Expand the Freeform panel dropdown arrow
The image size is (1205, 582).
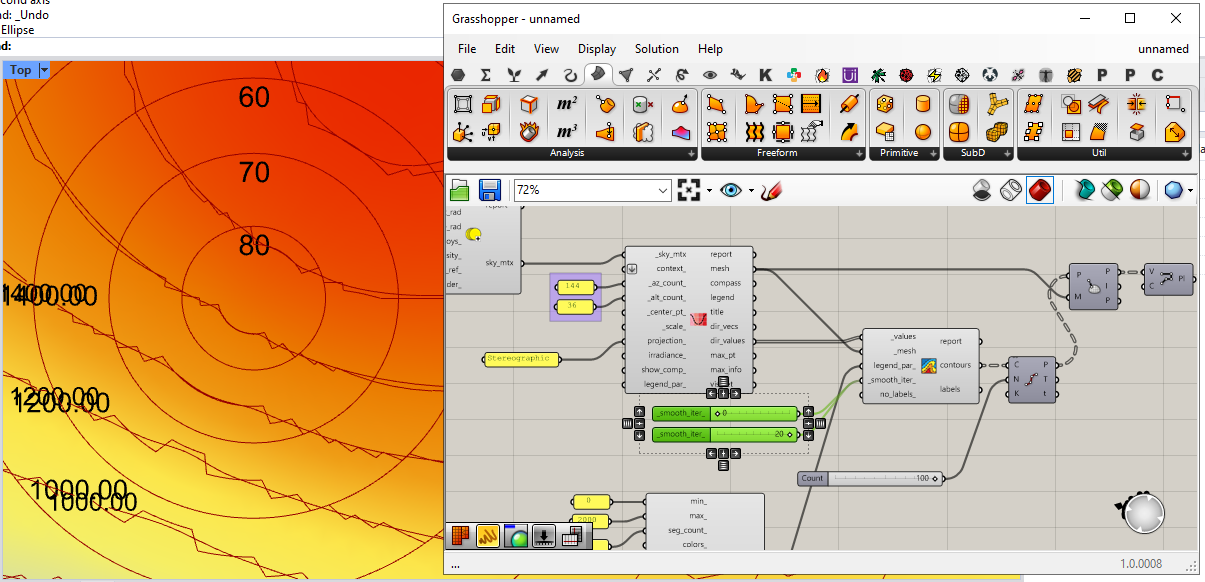coord(859,154)
